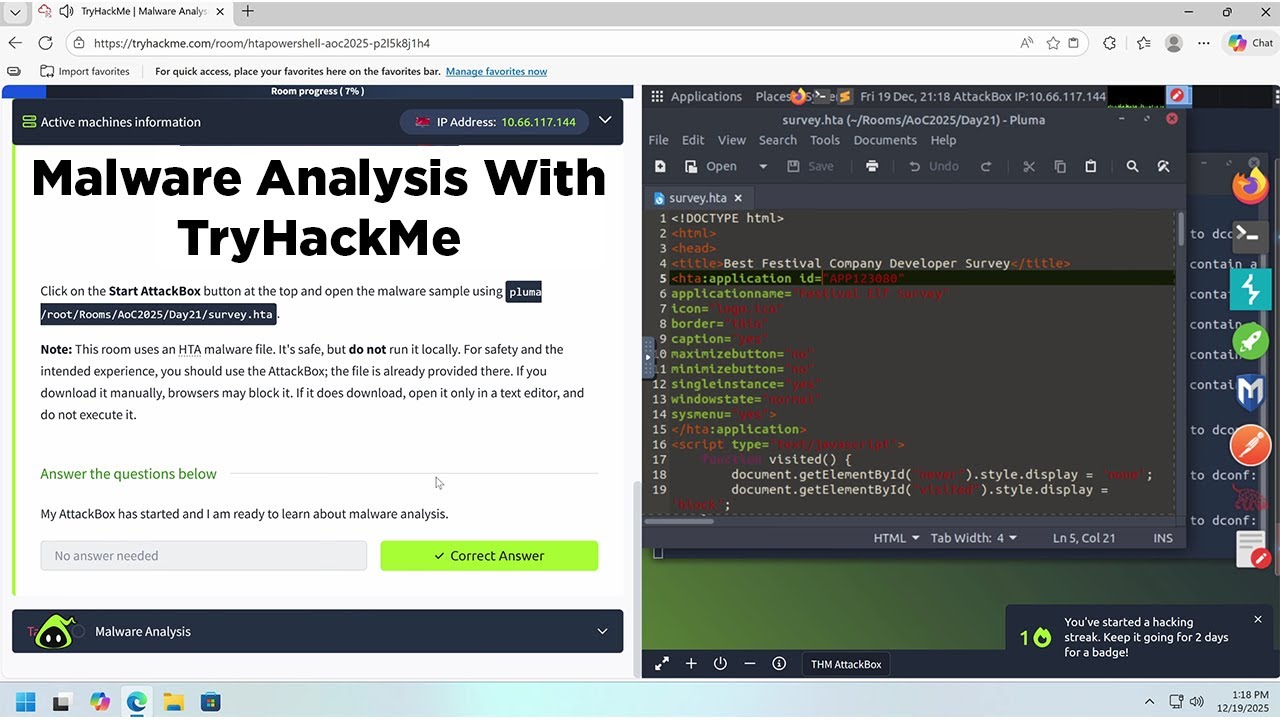Open File Explorer from the taskbar
This screenshot has width=1280, height=720.
[173, 702]
